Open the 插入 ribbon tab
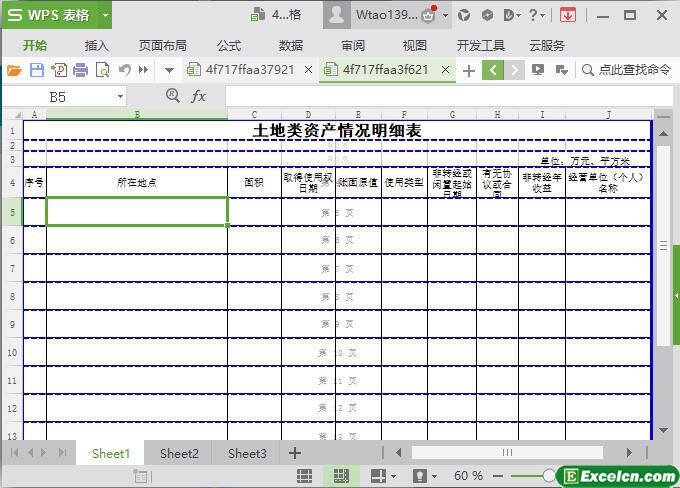 (x=96, y=45)
